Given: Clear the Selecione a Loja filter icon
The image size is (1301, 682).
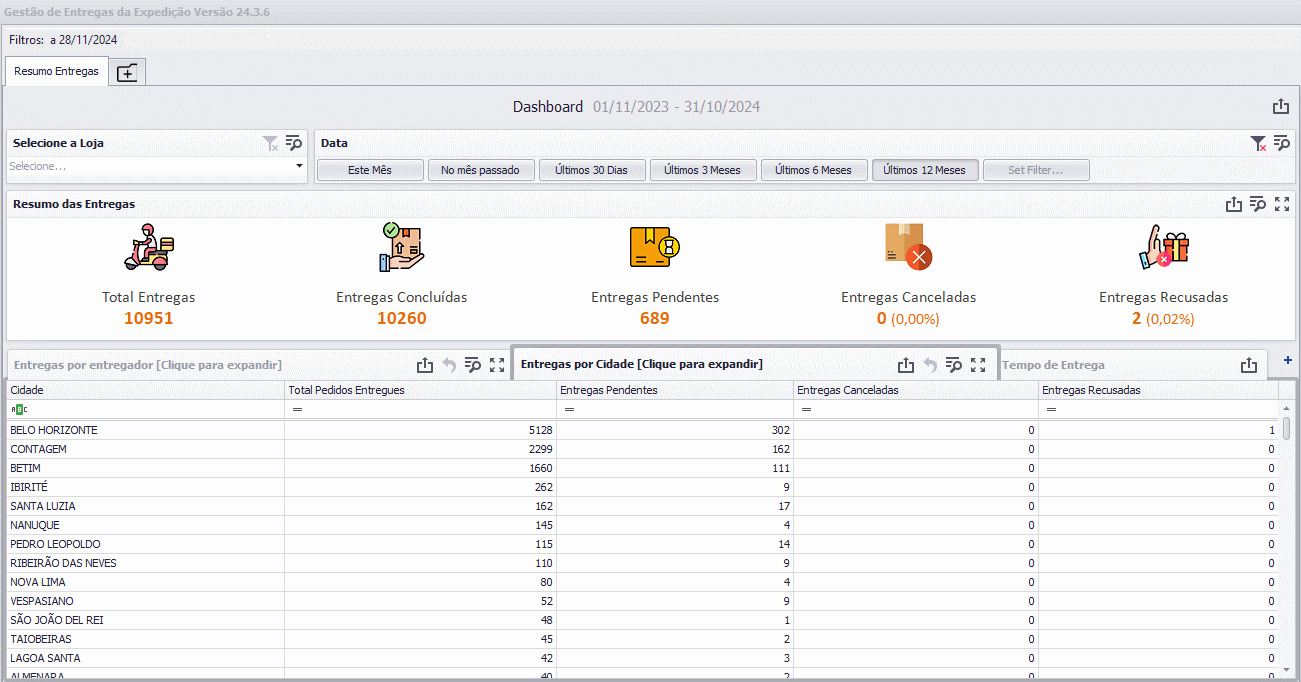Looking at the screenshot, I should point(271,144).
